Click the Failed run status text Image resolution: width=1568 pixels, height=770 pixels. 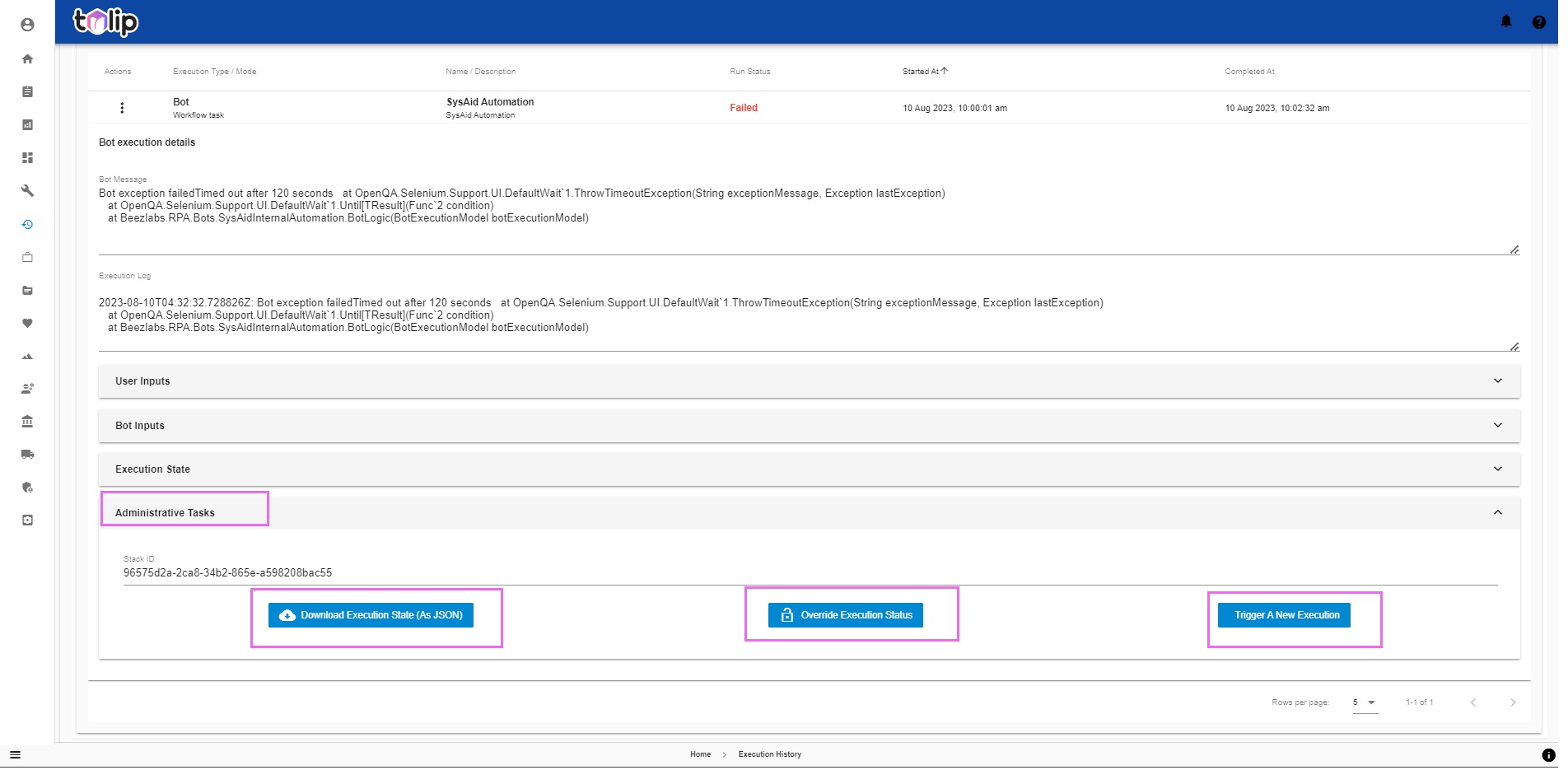(x=743, y=108)
